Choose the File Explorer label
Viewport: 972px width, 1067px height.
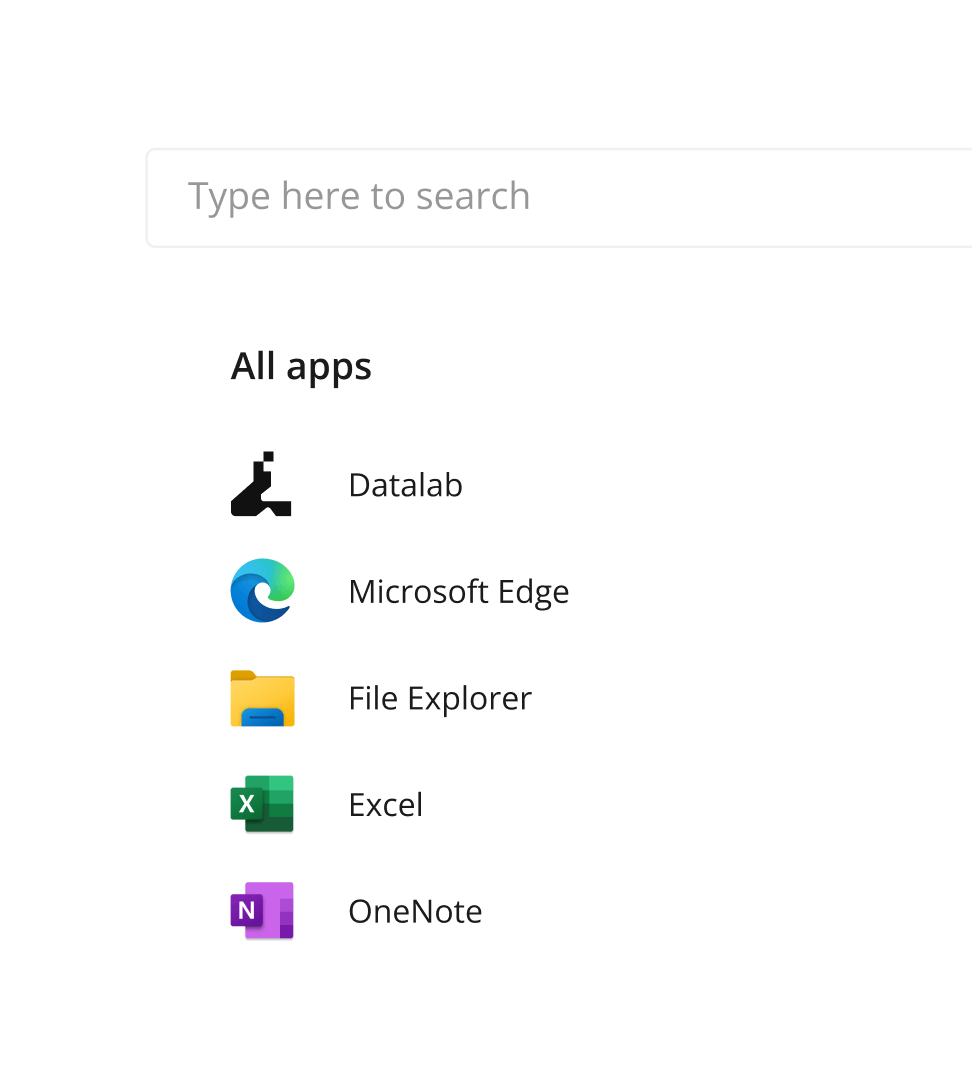[x=439, y=698]
